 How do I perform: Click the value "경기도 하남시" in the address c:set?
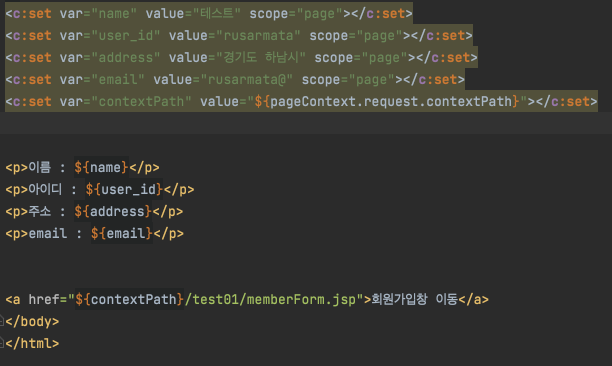(261, 57)
